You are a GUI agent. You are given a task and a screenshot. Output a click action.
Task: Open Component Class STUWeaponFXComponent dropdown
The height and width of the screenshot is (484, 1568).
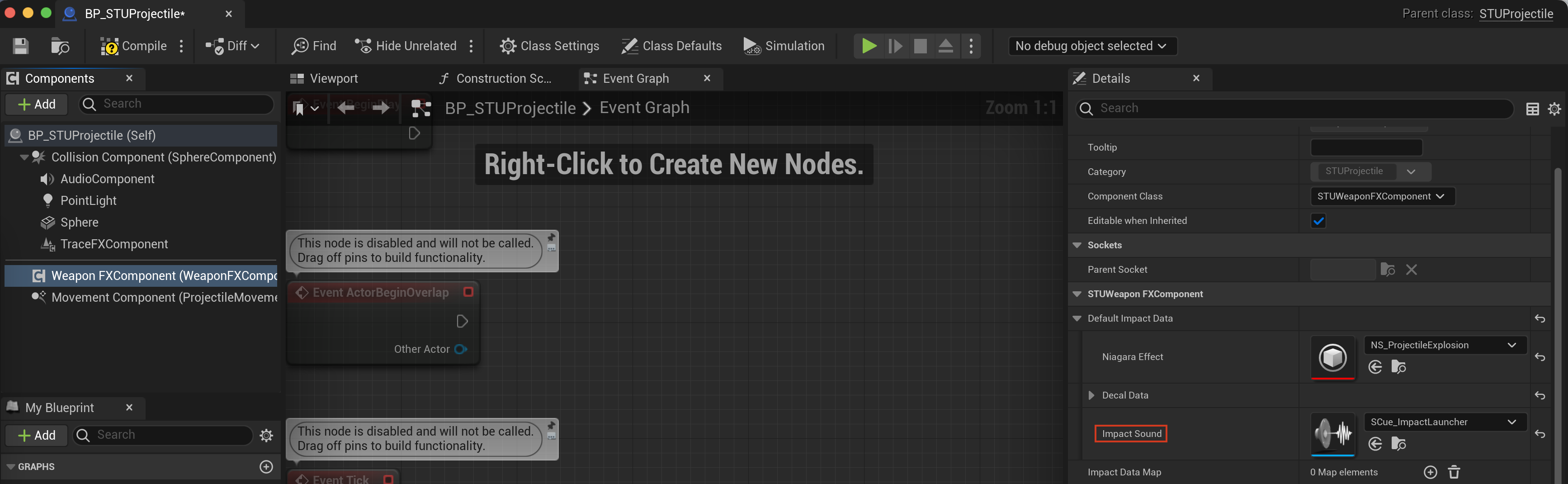pos(1382,196)
